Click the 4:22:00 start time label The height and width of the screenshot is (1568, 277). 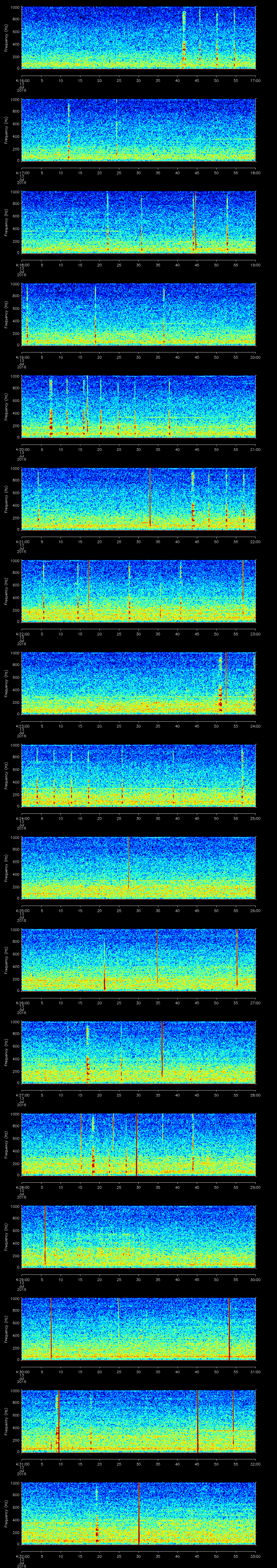pyautogui.click(x=22, y=634)
